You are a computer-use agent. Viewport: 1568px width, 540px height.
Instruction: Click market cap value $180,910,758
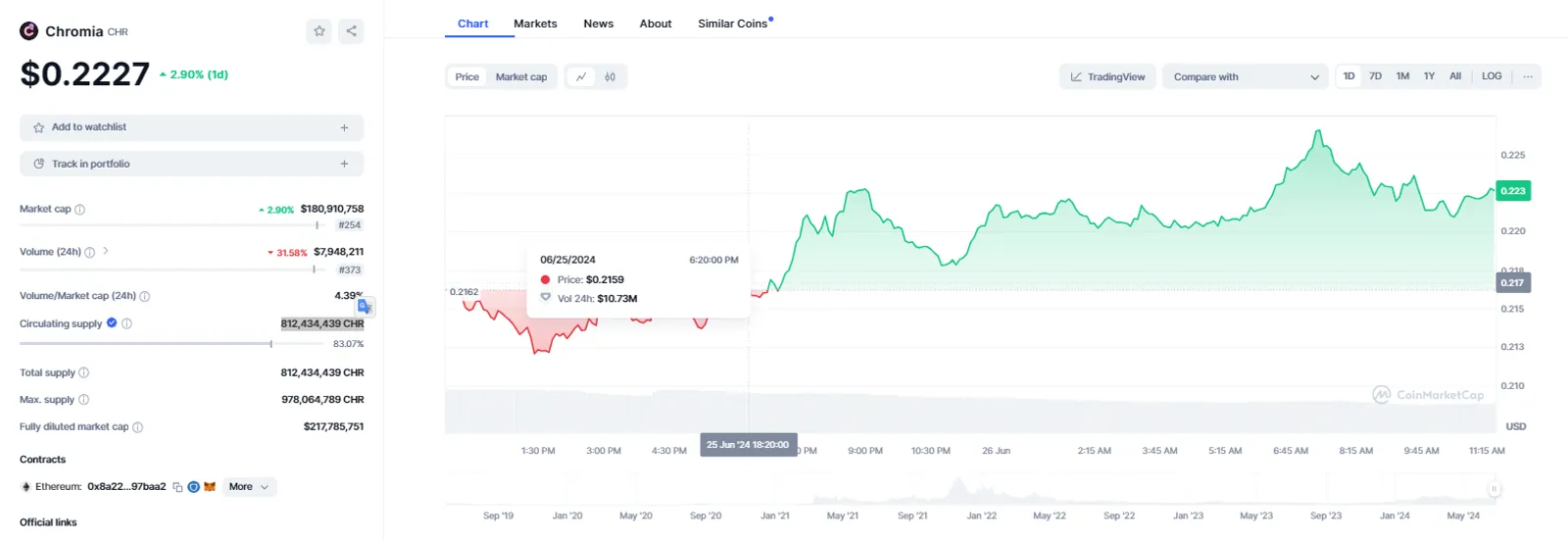tap(332, 209)
